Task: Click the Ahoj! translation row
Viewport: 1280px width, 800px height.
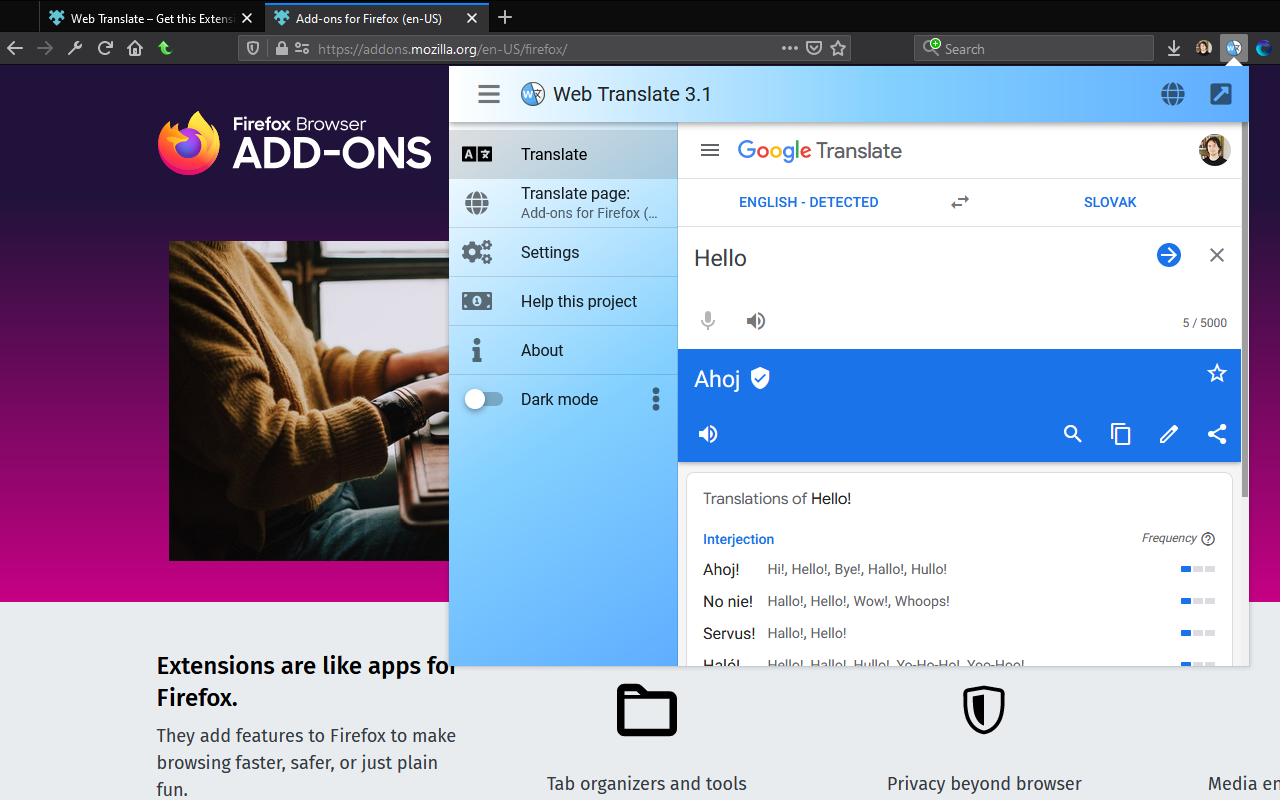Action: coord(959,569)
